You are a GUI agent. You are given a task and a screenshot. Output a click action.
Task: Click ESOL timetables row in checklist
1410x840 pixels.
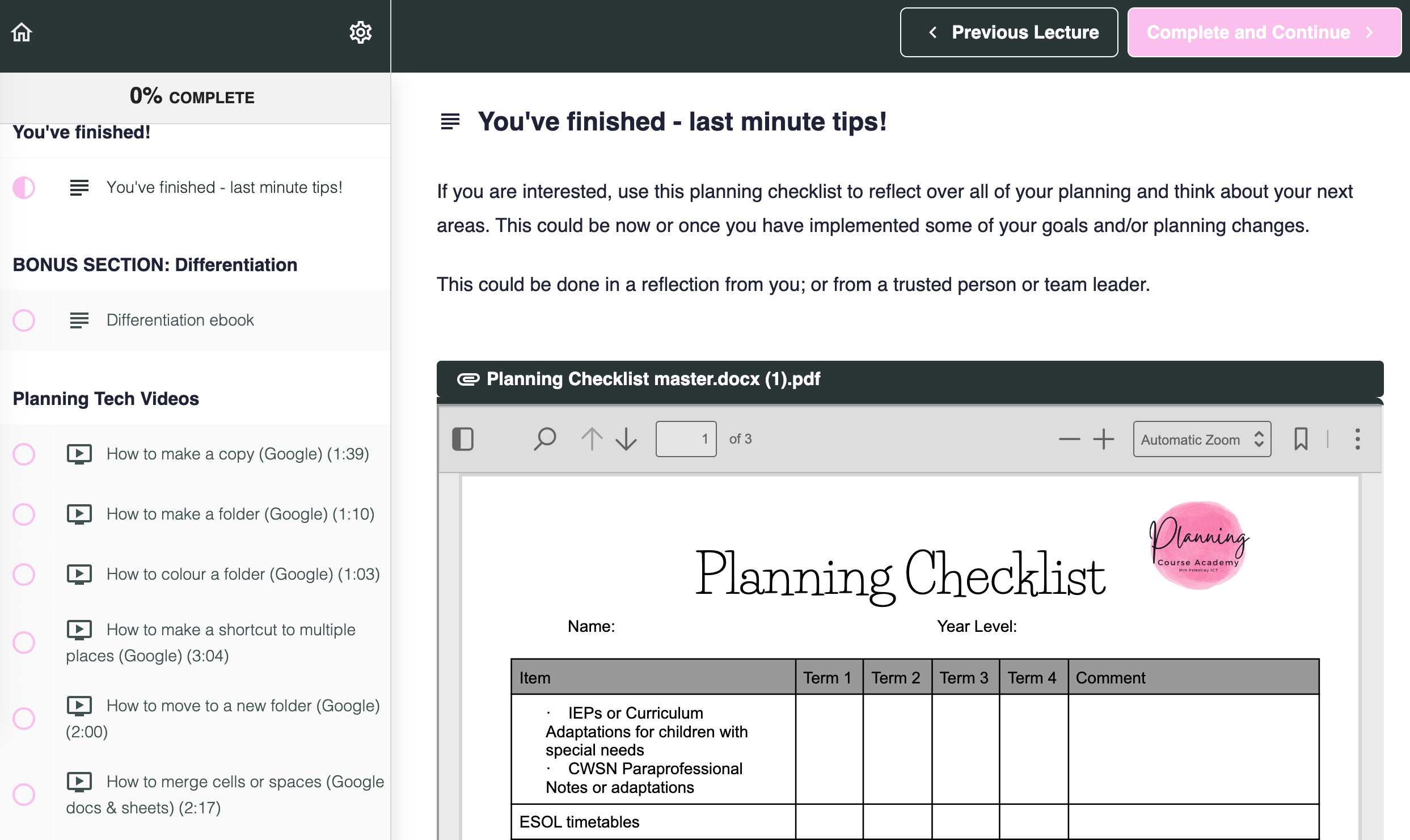coord(653,822)
